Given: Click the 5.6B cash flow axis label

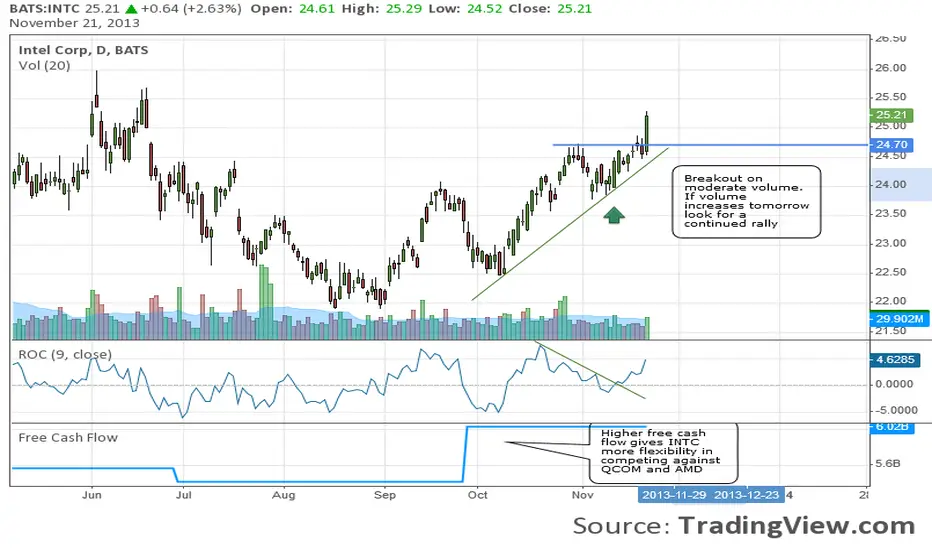Looking at the screenshot, I should [887, 463].
